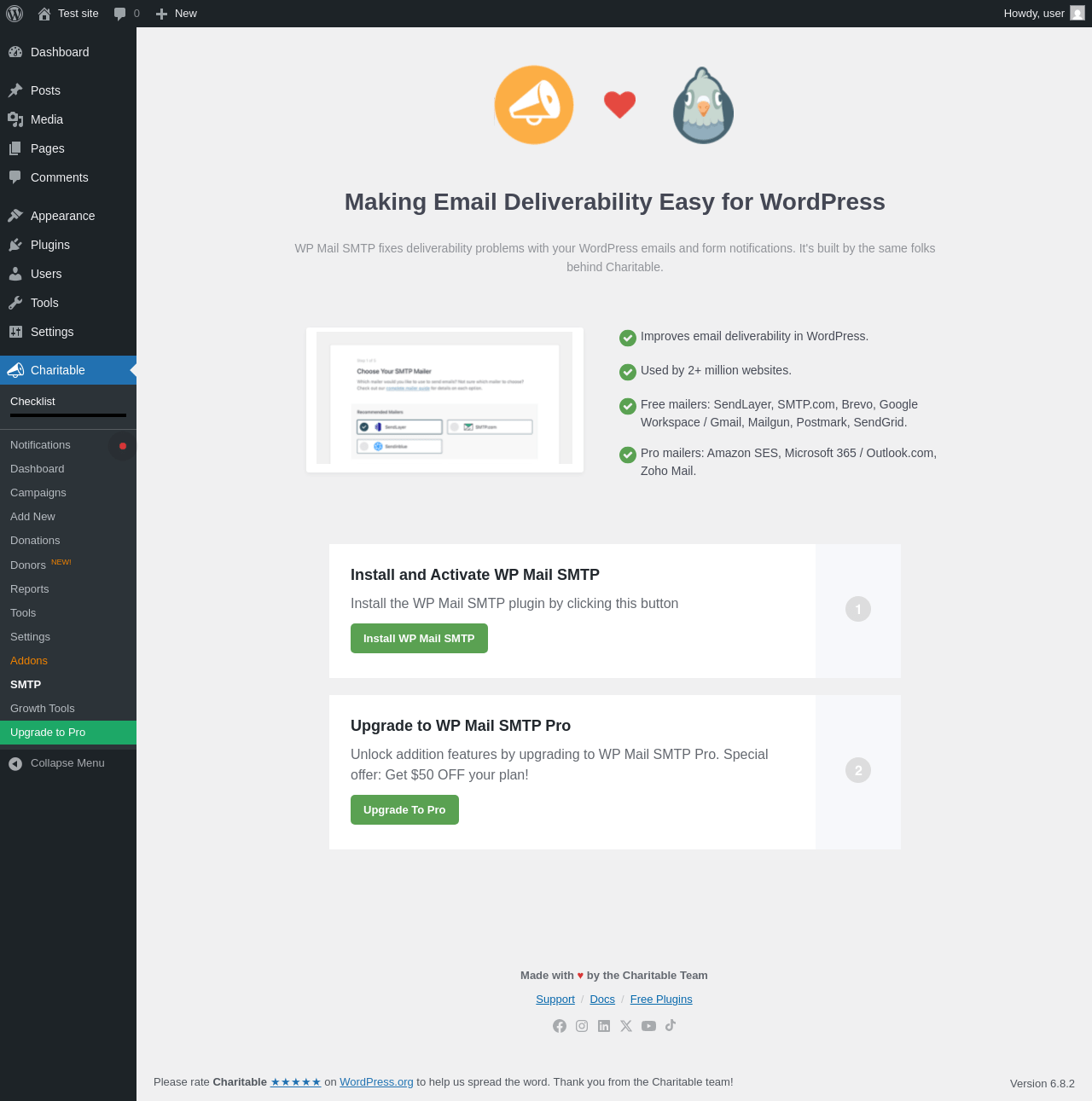Click 'Used by 2+ million websites.' text
The height and width of the screenshot is (1101, 1092).
716,370
